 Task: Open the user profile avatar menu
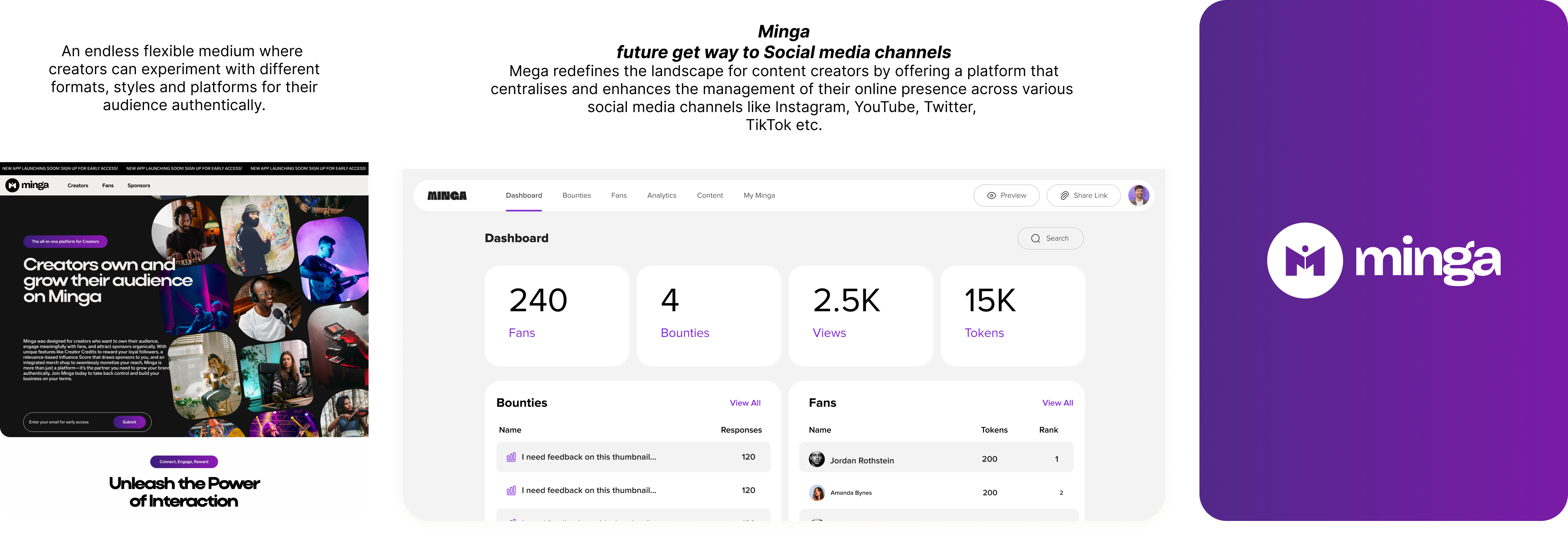click(x=1138, y=195)
